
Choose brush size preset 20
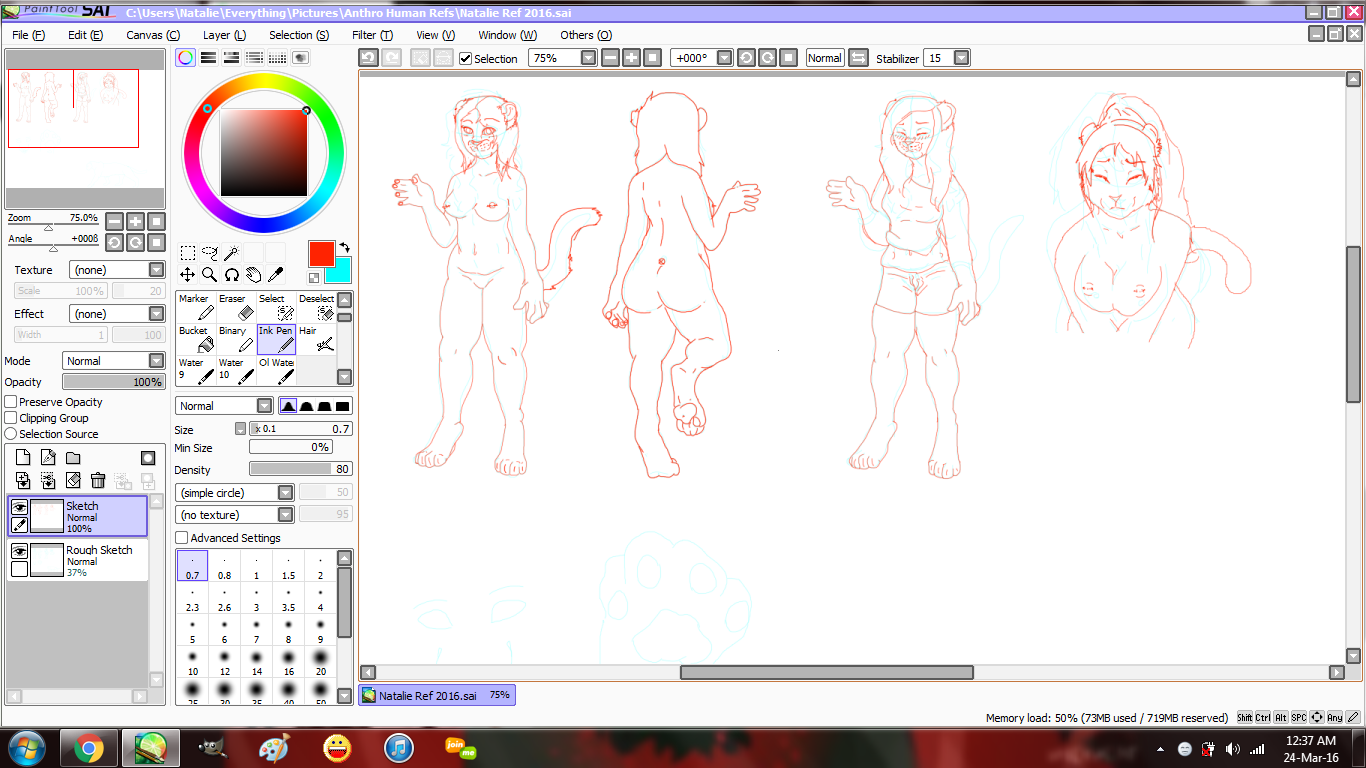point(320,663)
